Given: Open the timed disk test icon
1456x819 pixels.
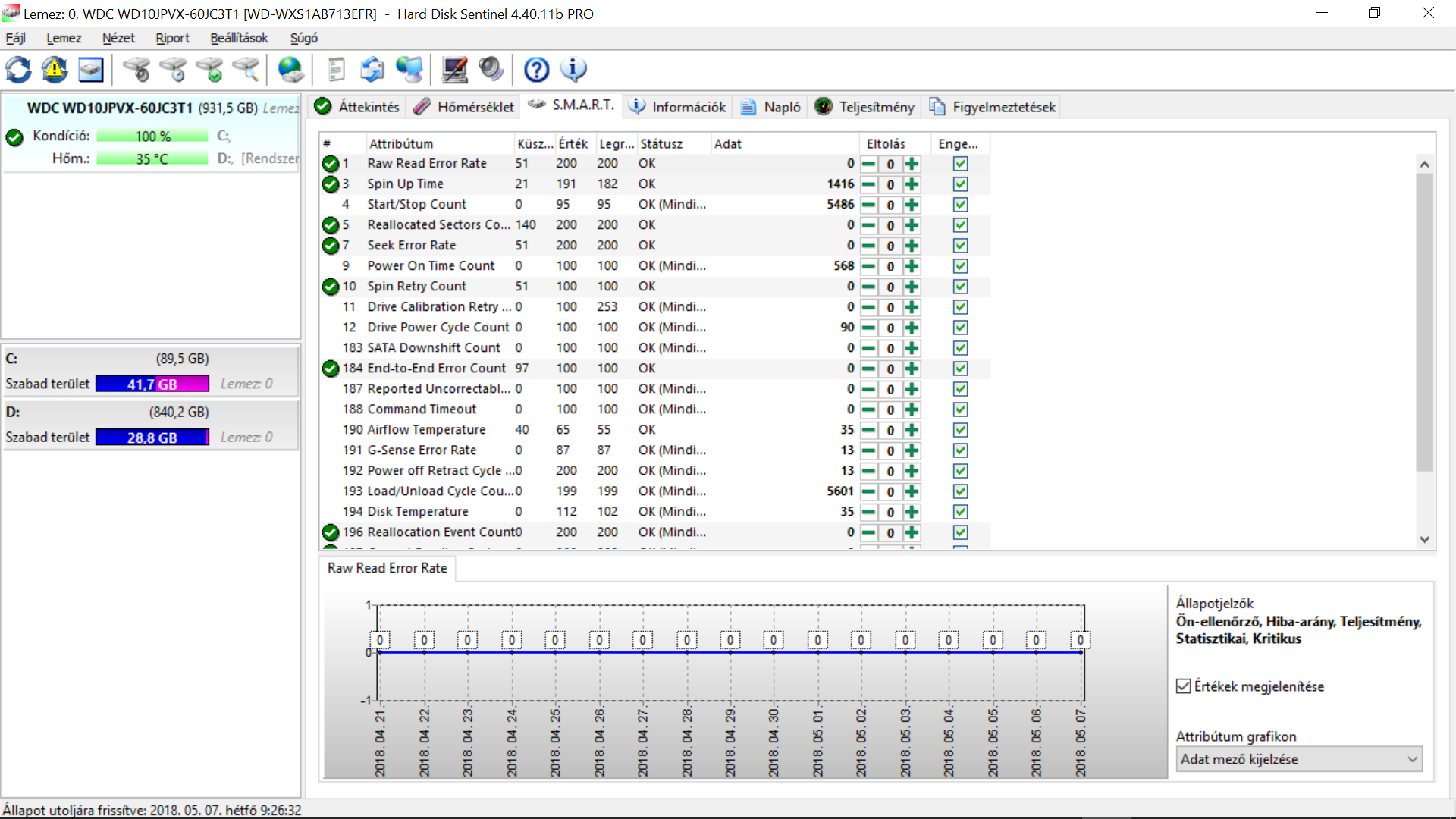Looking at the screenshot, I should (x=174, y=70).
